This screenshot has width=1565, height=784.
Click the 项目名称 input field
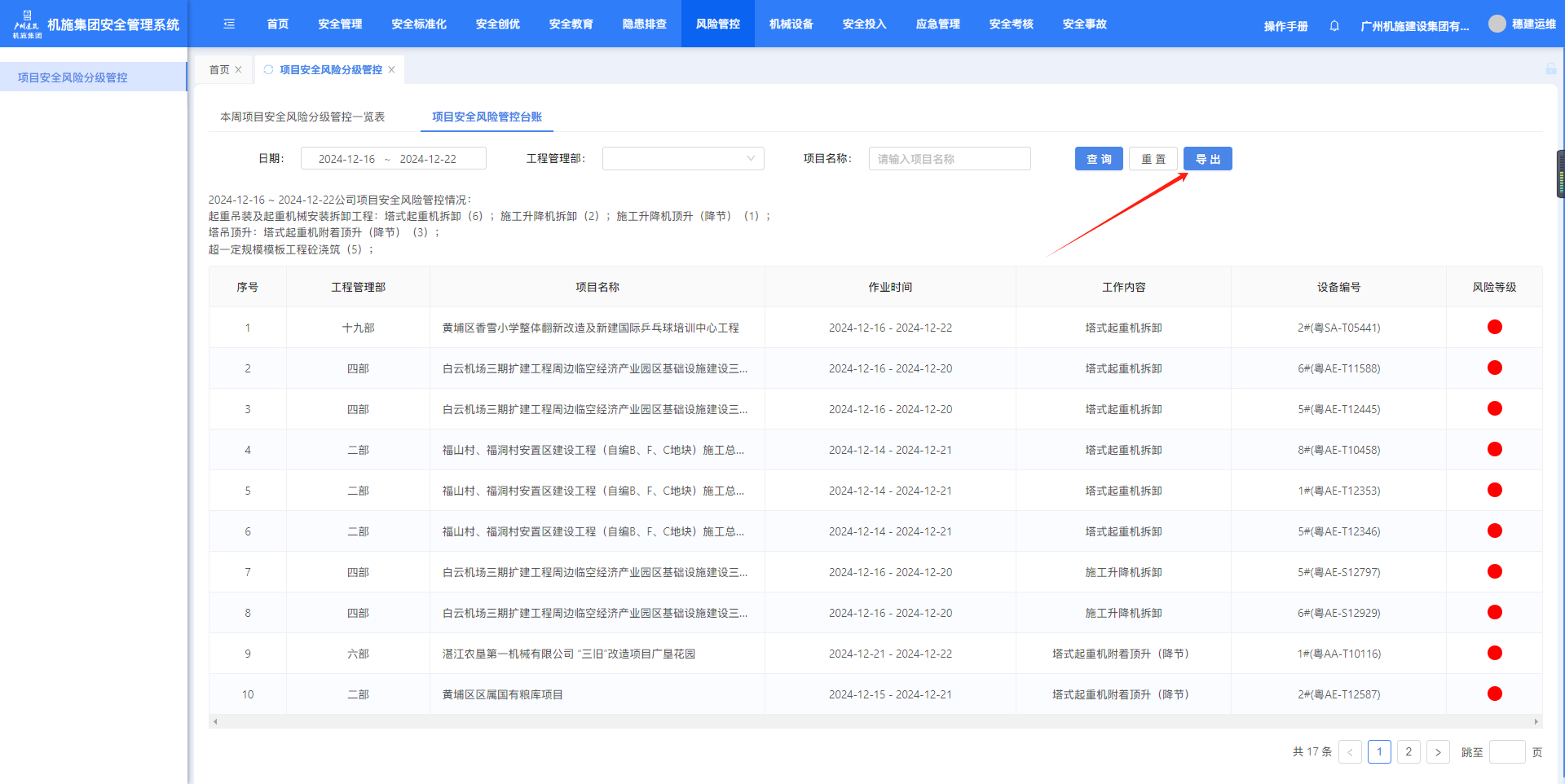point(949,159)
